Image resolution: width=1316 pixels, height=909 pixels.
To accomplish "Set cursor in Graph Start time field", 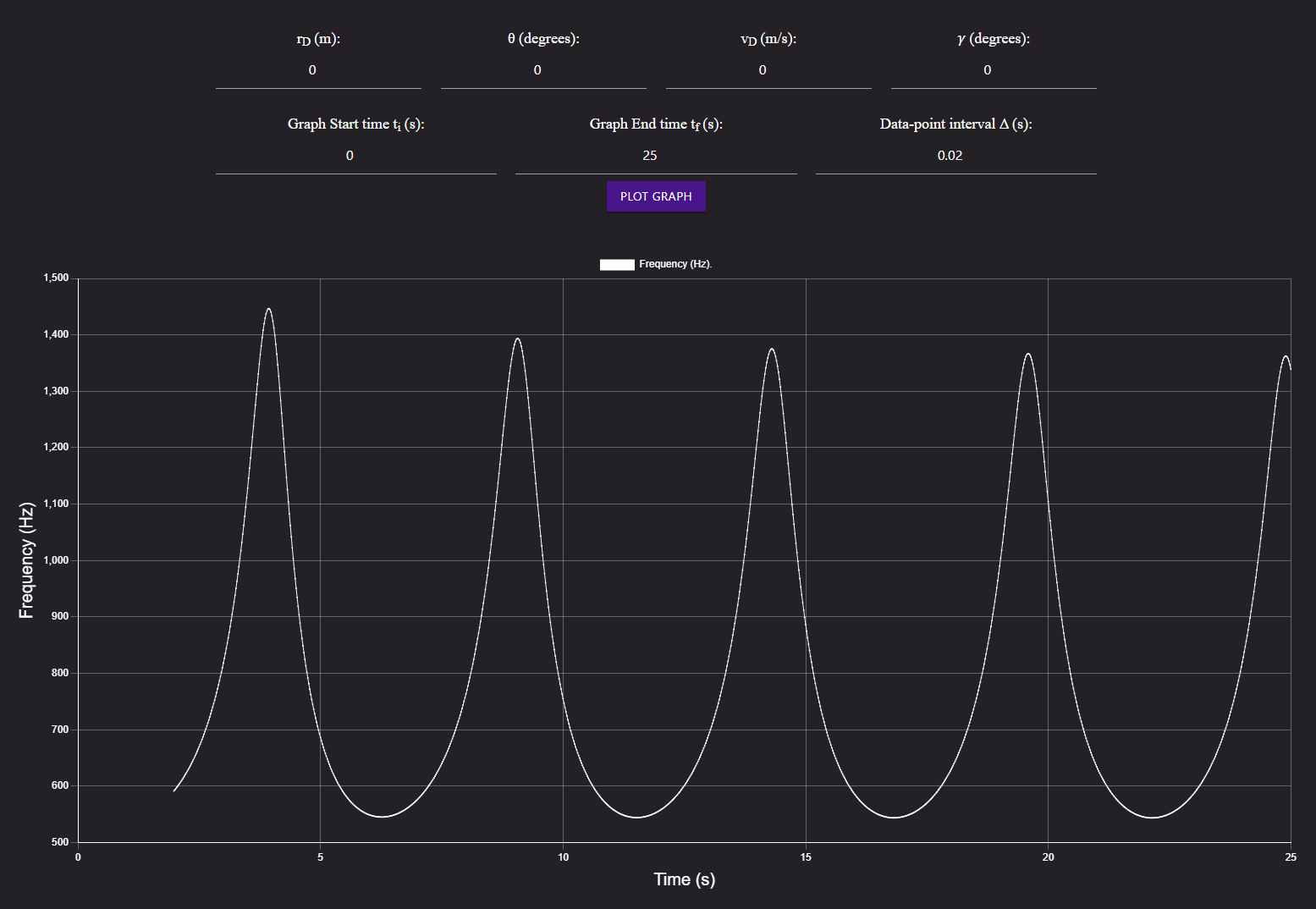I will point(356,156).
